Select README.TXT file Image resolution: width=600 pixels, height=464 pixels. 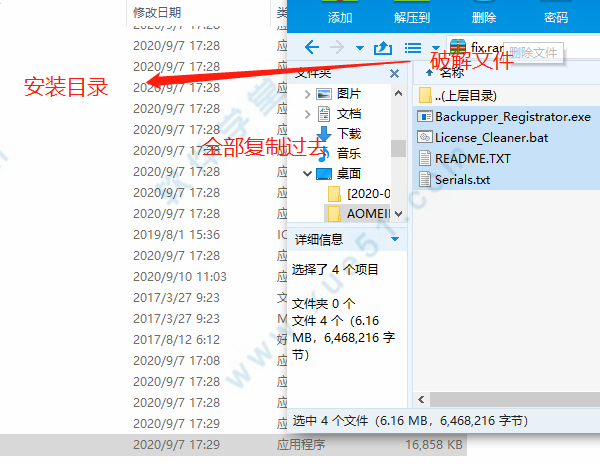(507, 158)
